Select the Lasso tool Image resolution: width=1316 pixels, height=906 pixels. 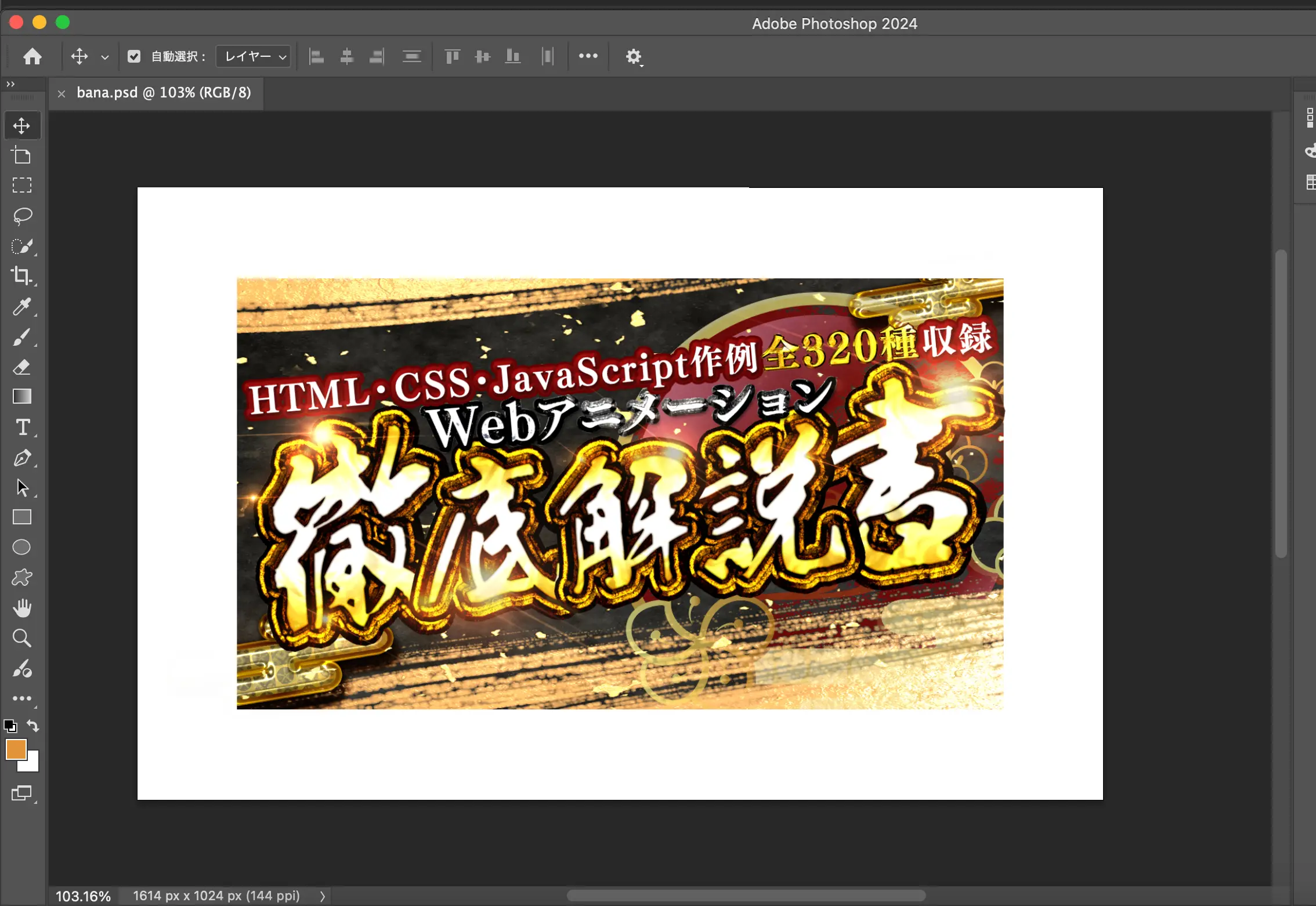point(22,216)
